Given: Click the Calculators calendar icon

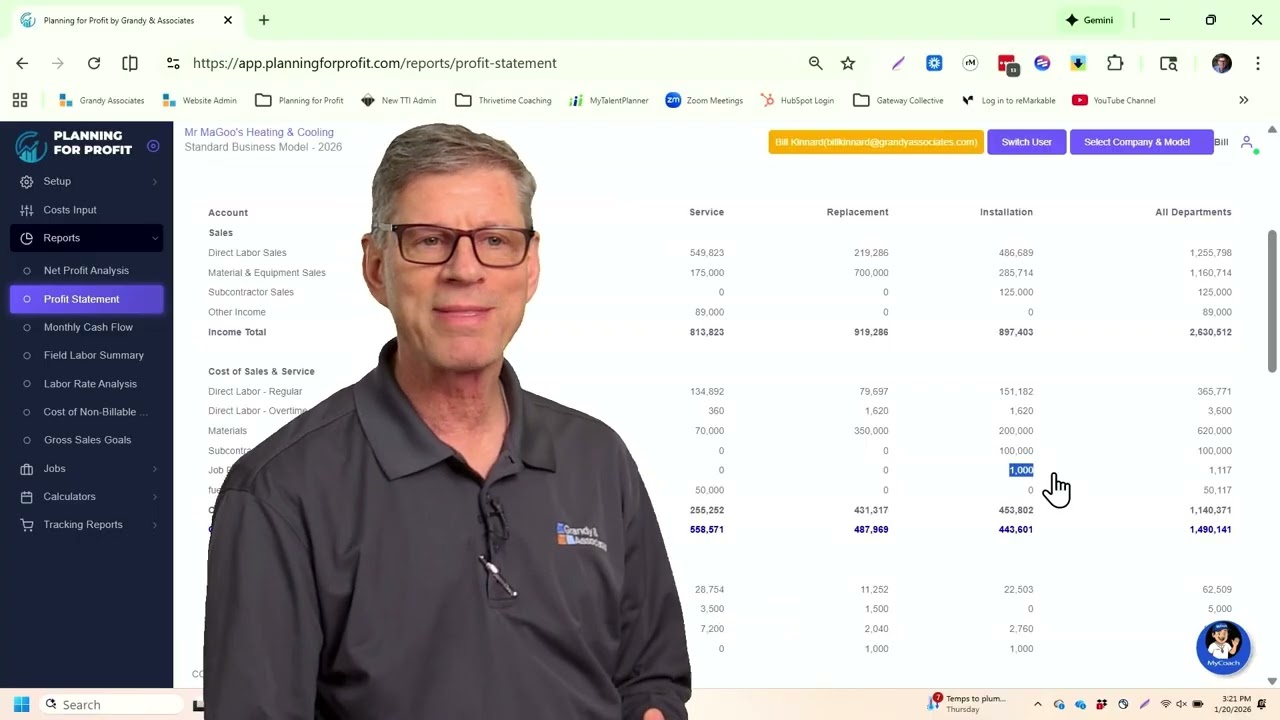Looking at the screenshot, I should [27, 497].
